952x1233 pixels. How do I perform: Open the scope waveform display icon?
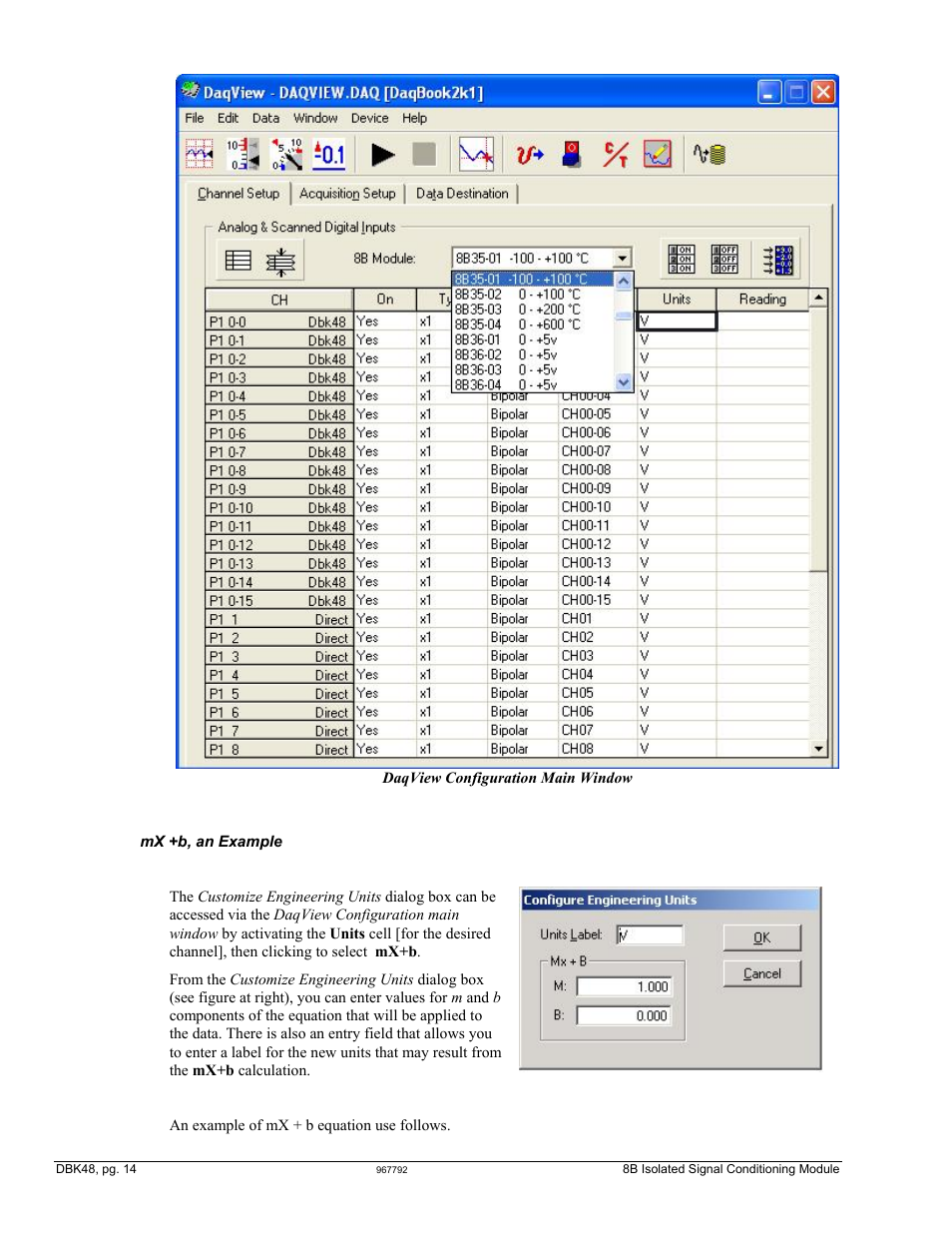coord(476,155)
